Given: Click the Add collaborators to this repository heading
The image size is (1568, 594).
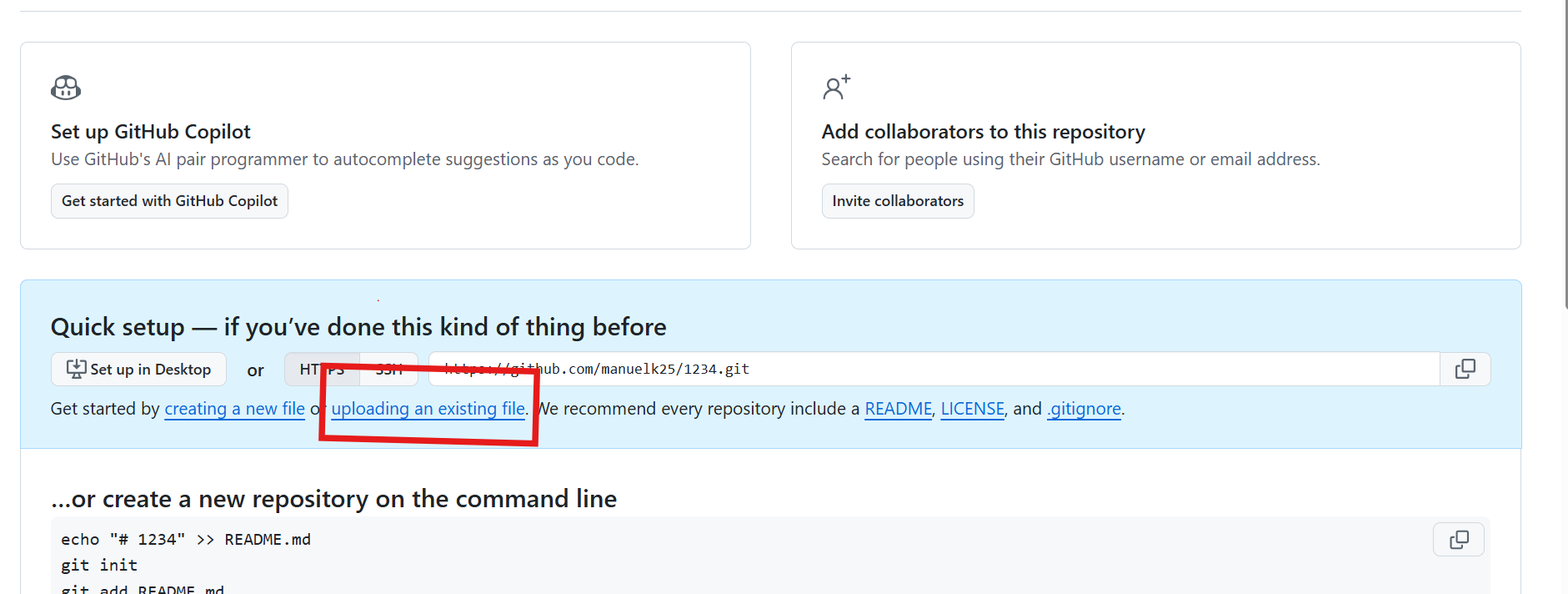Looking at the screenshot, I should click(x=983, y=132).
